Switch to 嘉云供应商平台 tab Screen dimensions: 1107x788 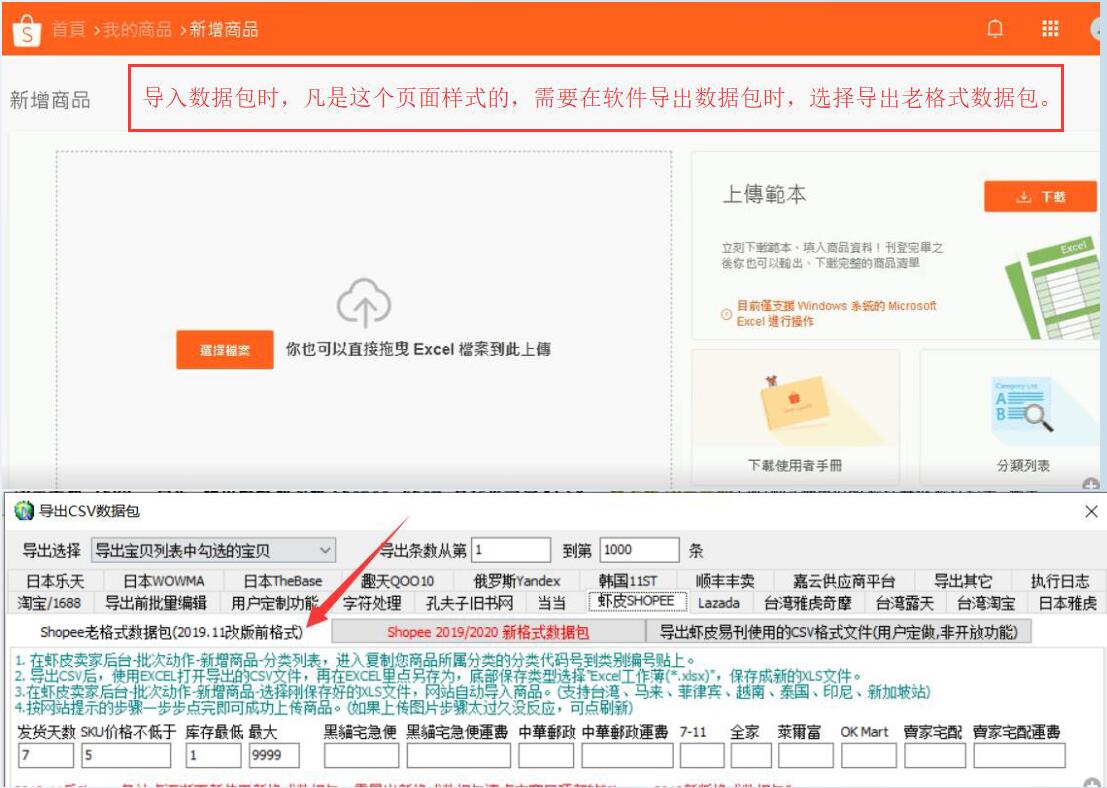pos(844,581)
